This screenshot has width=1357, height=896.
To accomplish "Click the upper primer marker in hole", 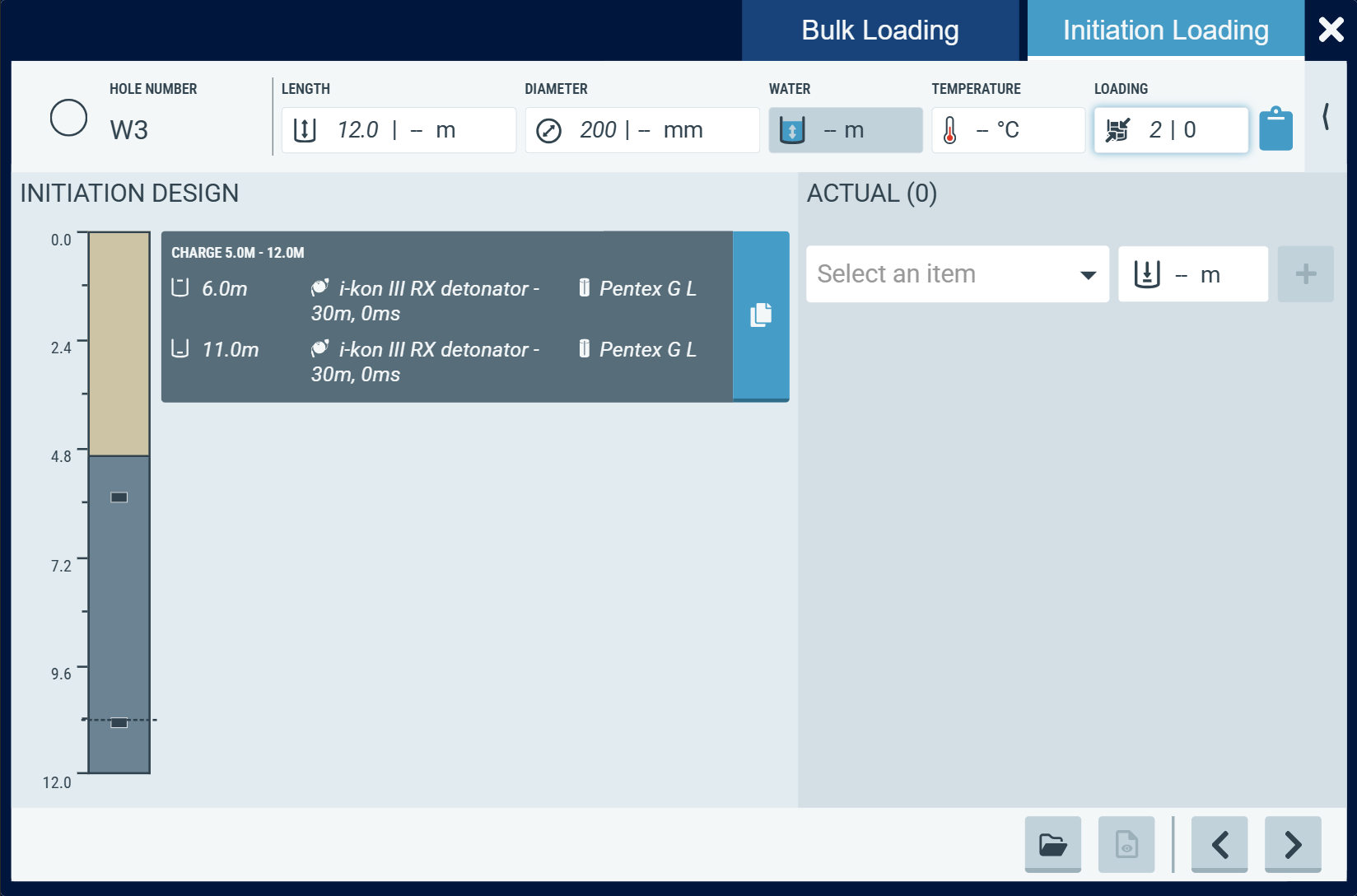I will (119, 497).
